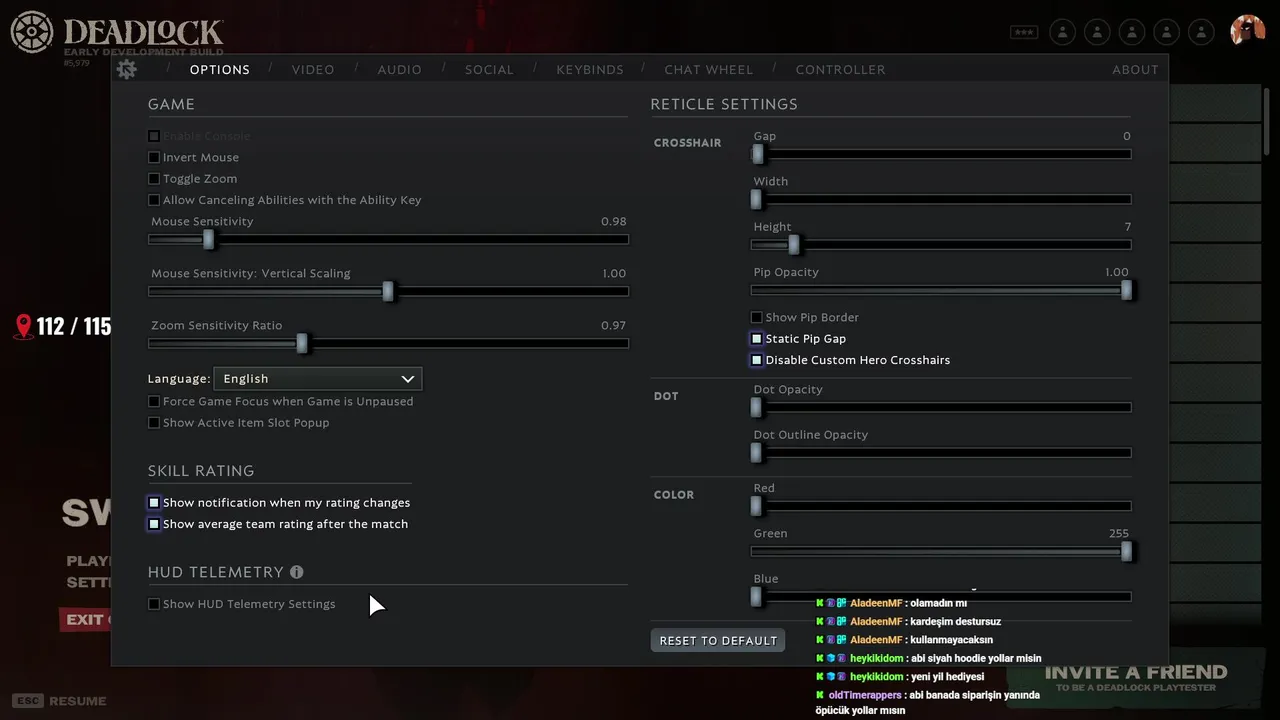Uncheck the Static Pip Gap option
This screenshot has height=720, width=1280.
point(757,339)
